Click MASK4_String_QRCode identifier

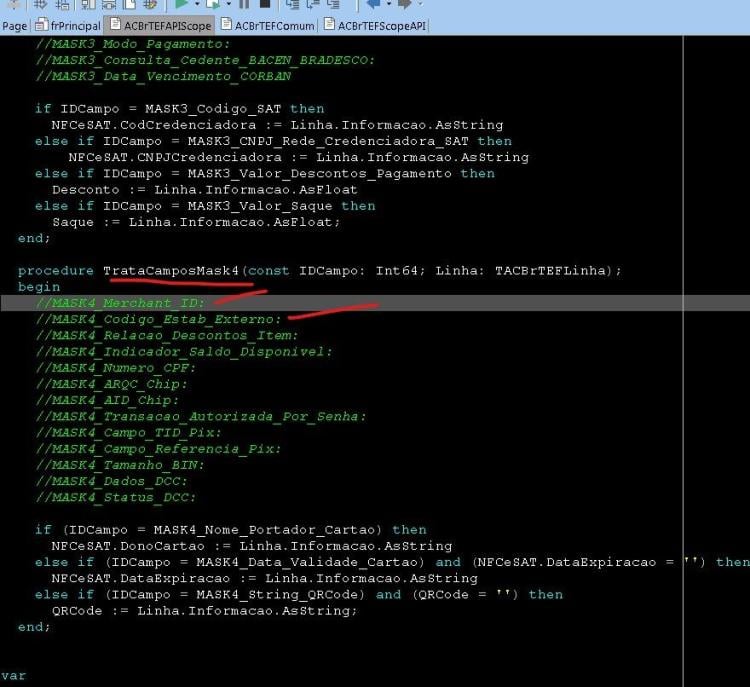(x=277, y=595)
